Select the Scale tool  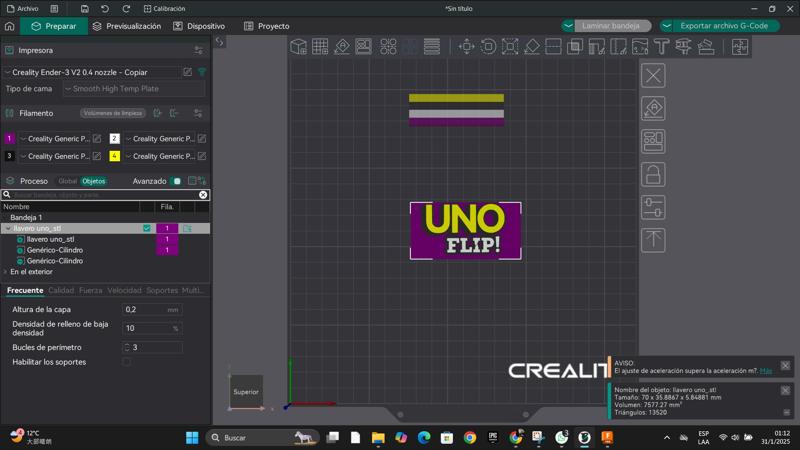tap(510, 46)
